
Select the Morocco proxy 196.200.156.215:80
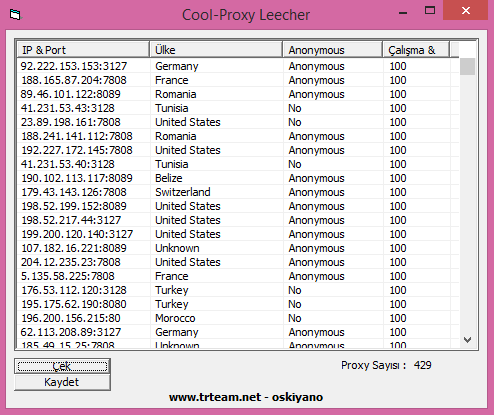[x=238, y=318]
